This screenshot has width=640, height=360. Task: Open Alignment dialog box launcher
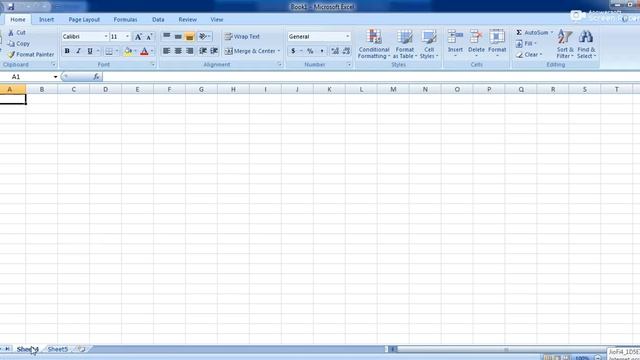coord(280,64)
